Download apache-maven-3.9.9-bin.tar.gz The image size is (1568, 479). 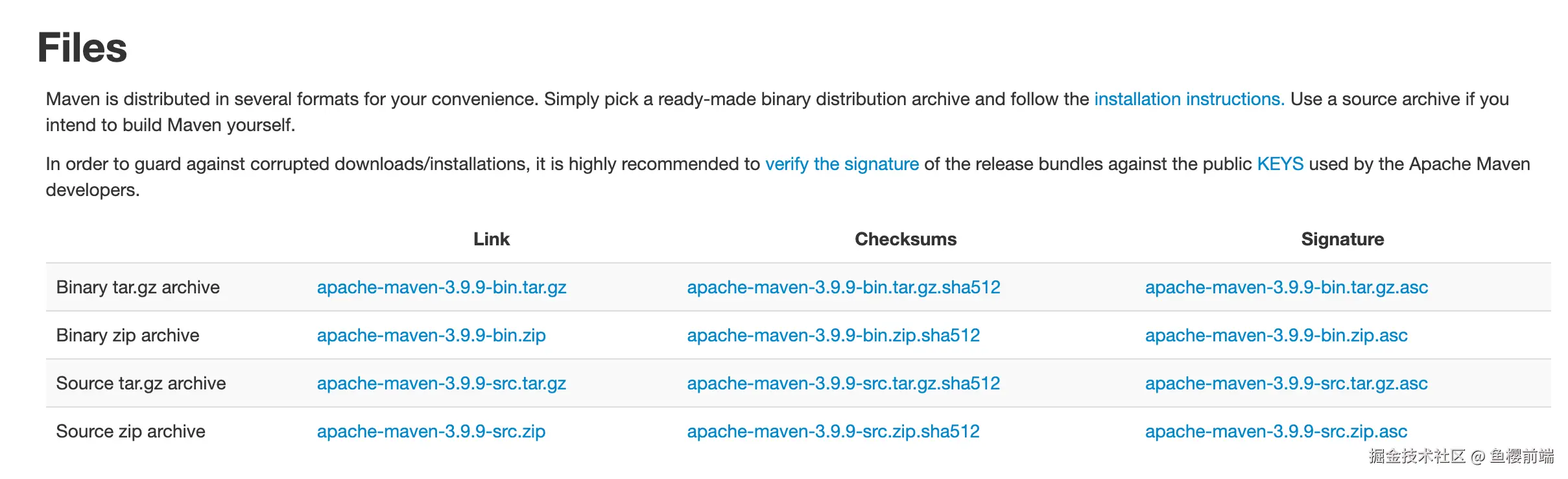pos(441,288)
